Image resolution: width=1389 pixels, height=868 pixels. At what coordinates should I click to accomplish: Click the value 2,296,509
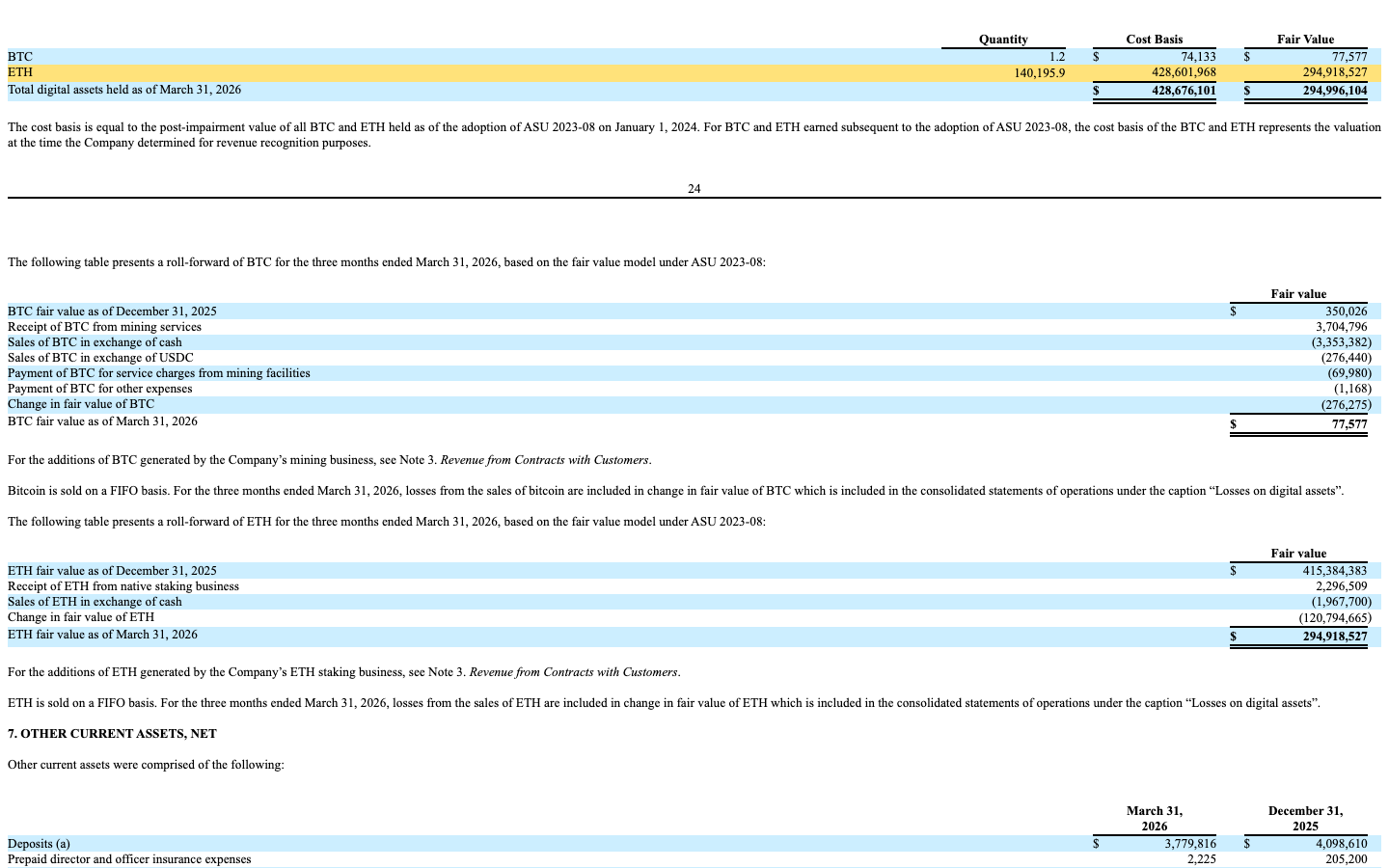coord(1342,586)
